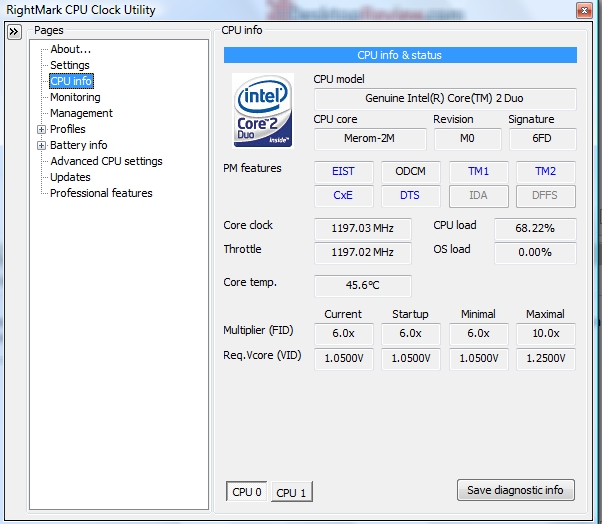The height and width of the screenshot is (524, 602).
Task: Switch to the CPU 1 tab
Action: [291, 492]
